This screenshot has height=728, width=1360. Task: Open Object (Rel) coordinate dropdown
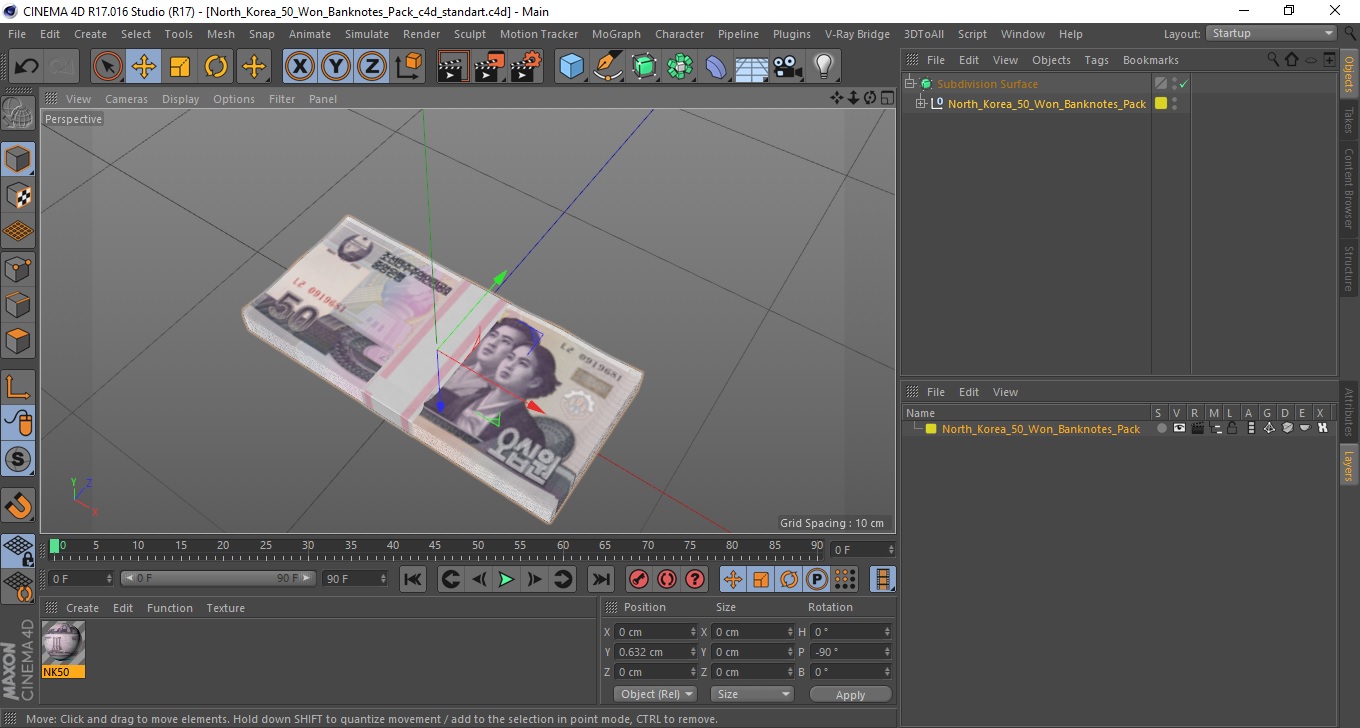[655, 694]
